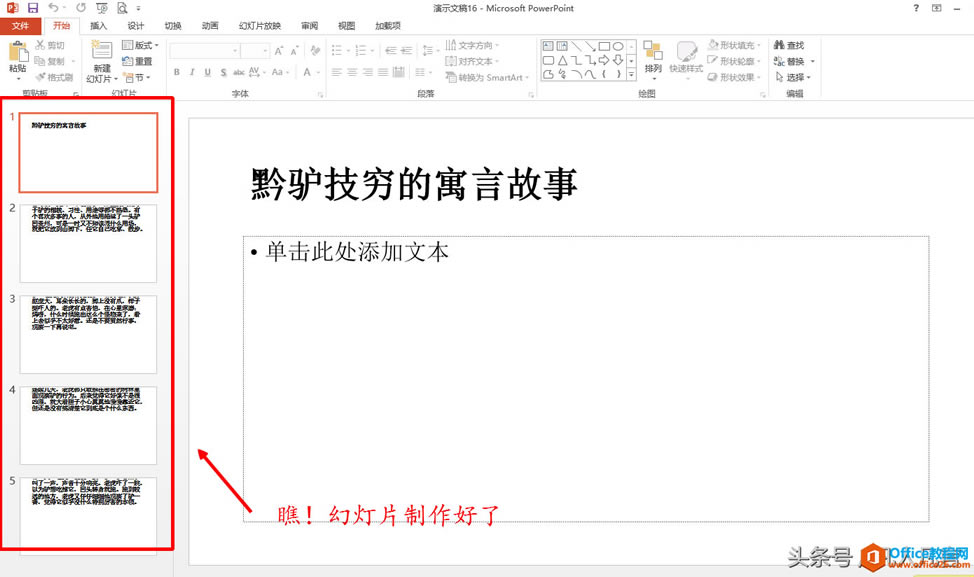Toggle Underline formatting
The width and height of the screenshot is (974, 577).
[207, 73]
